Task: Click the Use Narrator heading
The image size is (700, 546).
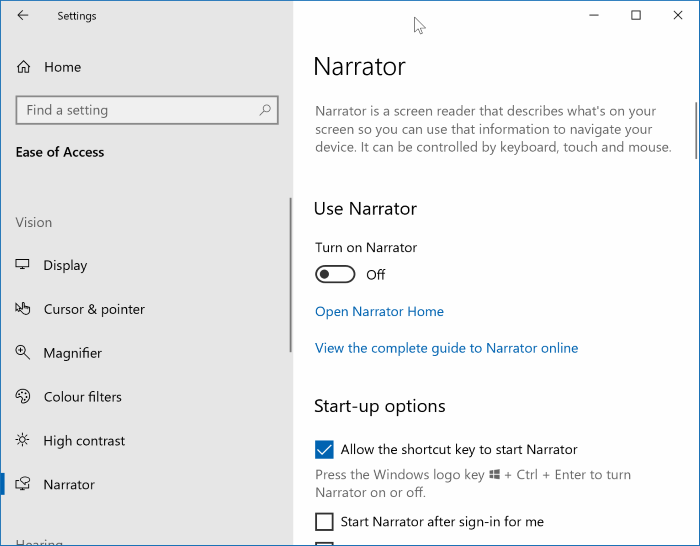Action: 365,208
